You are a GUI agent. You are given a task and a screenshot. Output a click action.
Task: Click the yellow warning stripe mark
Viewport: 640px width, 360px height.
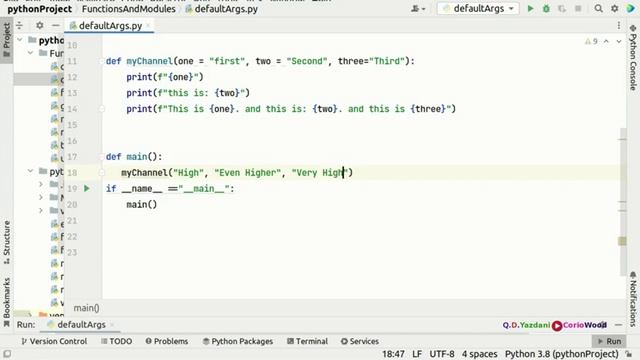point(622,241)
